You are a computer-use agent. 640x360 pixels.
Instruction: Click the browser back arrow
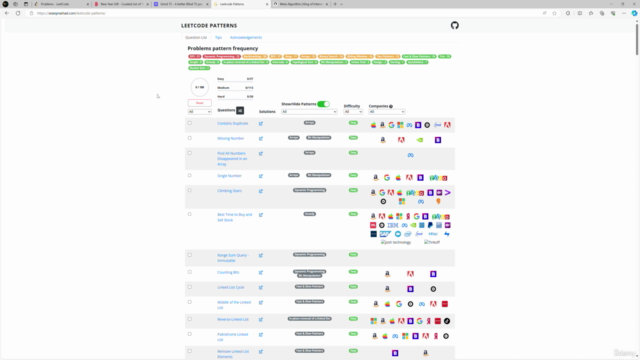click(x=7, y=13)
